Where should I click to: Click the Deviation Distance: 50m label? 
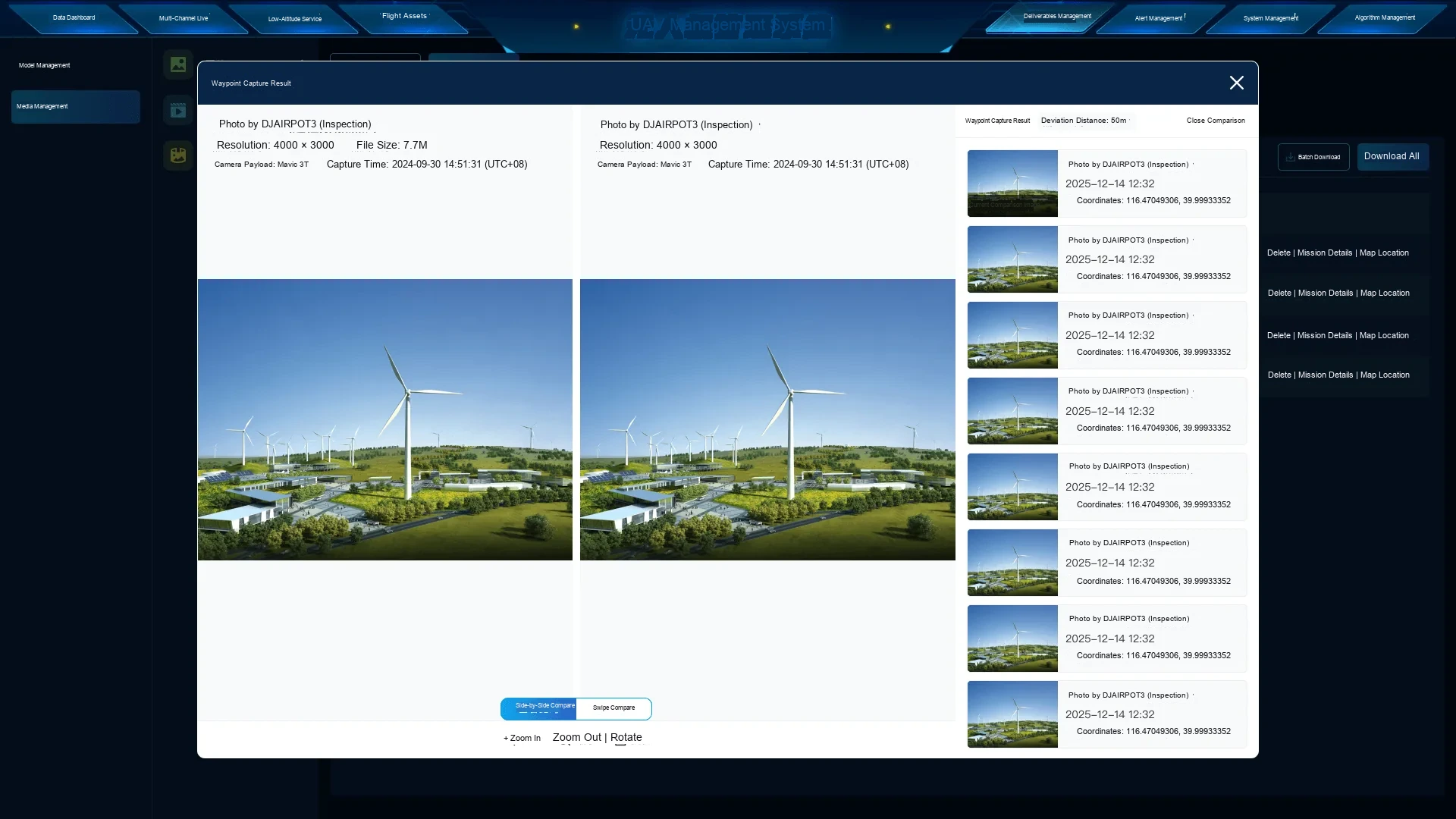(1084, 121)
